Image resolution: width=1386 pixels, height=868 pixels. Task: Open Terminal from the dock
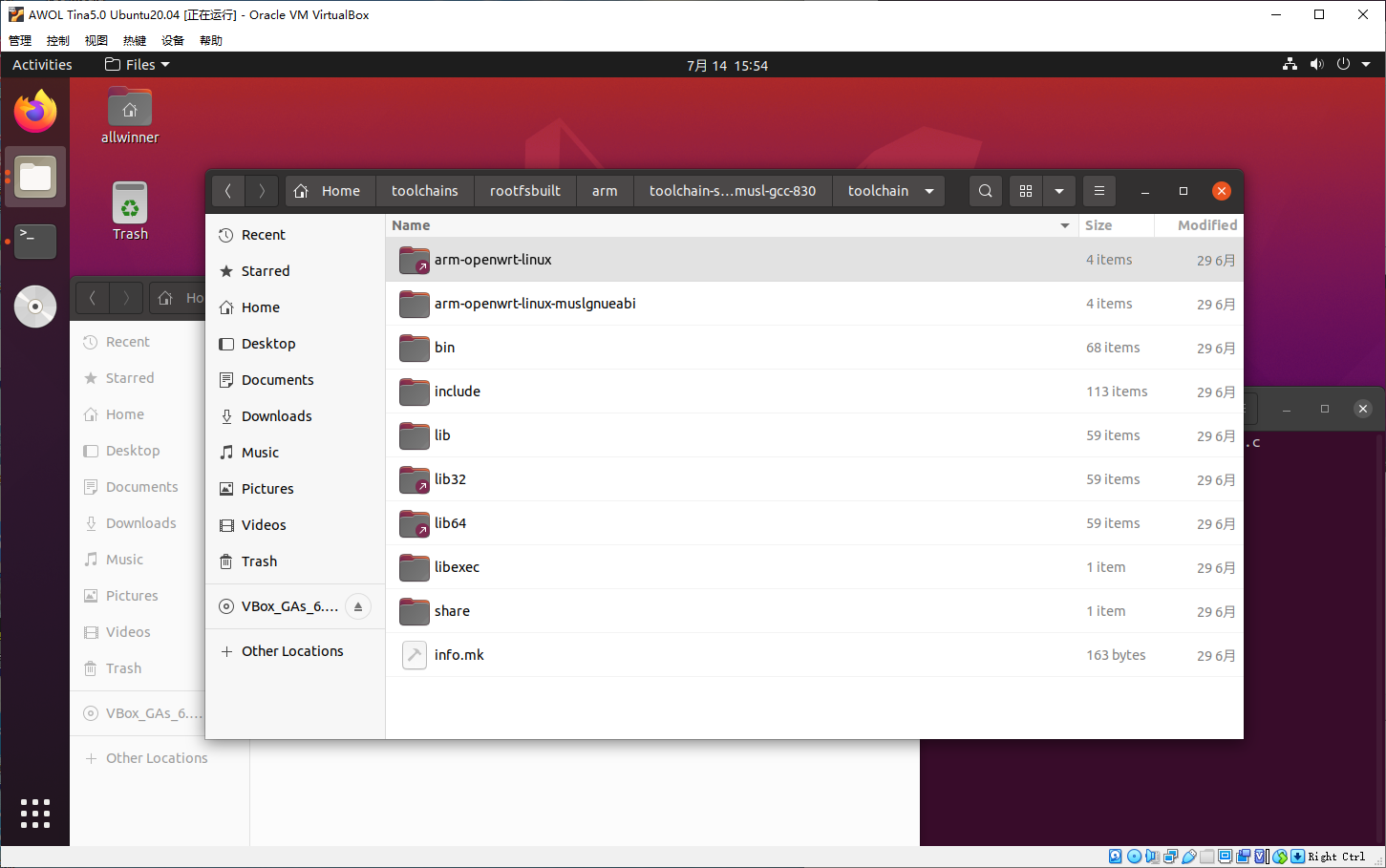pos(35,242)
